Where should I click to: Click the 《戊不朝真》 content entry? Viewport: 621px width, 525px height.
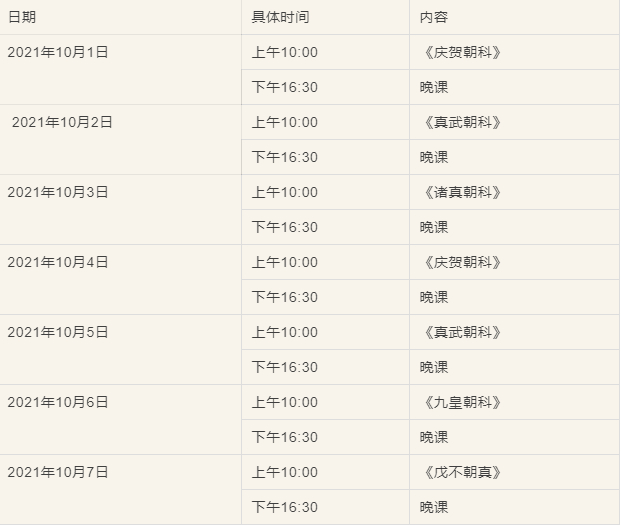click(460, 472)
